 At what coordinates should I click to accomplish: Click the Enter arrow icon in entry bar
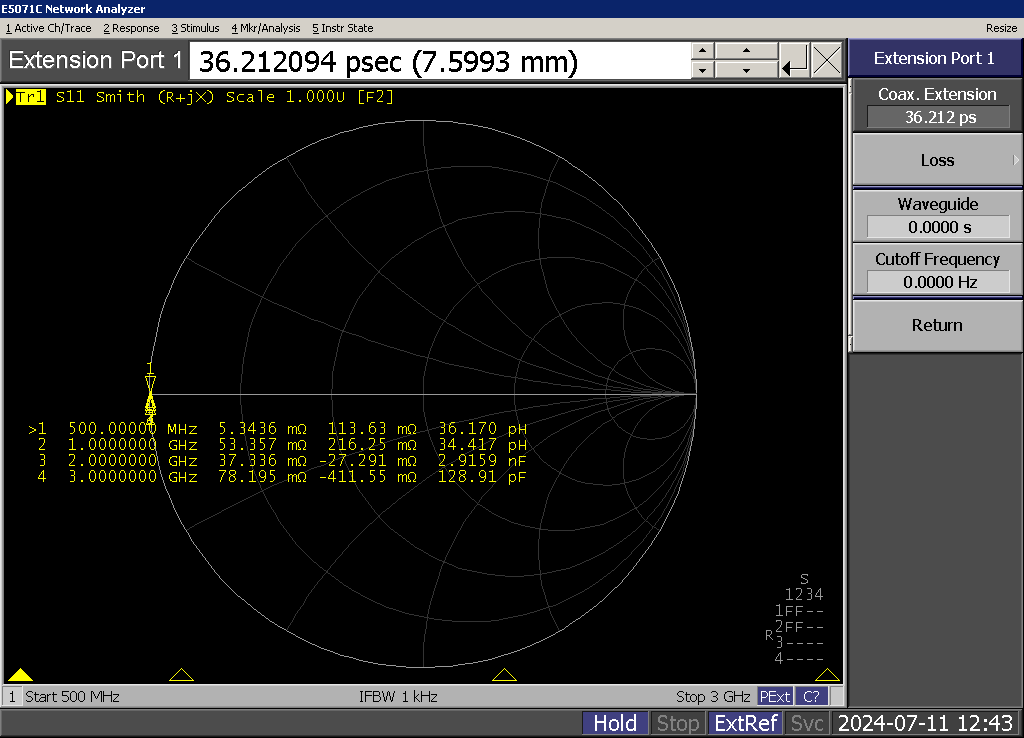(x=795, y=61)
